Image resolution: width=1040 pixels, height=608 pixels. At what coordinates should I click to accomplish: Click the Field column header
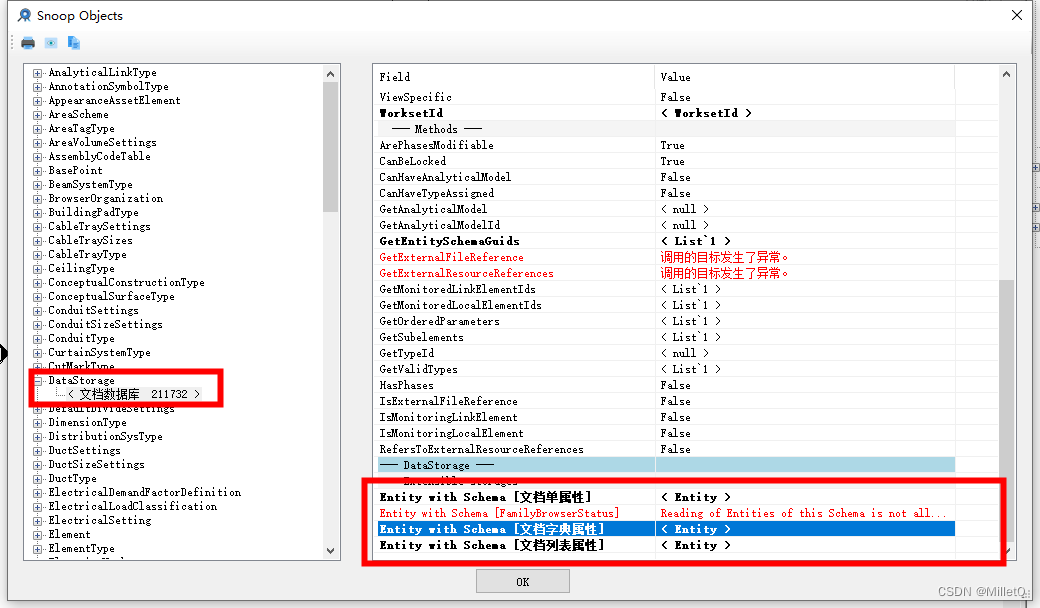tap(515, 77)
